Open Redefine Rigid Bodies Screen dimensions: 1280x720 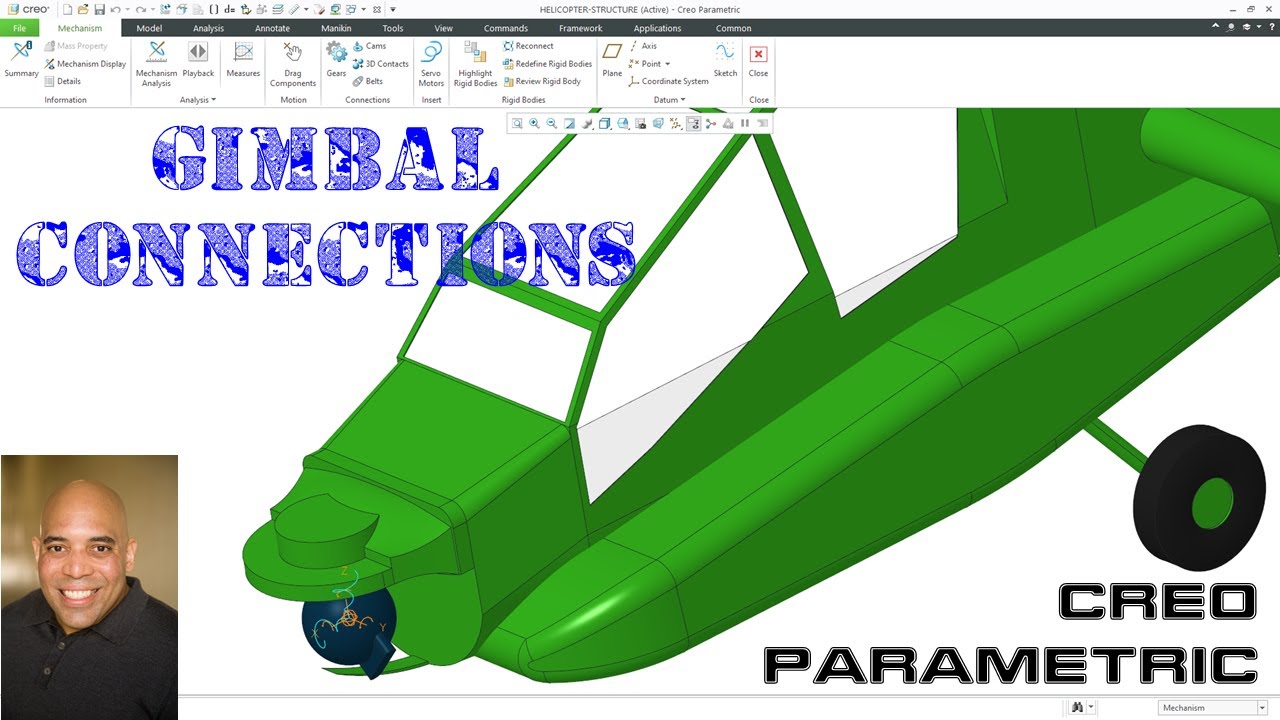(547, 64)
